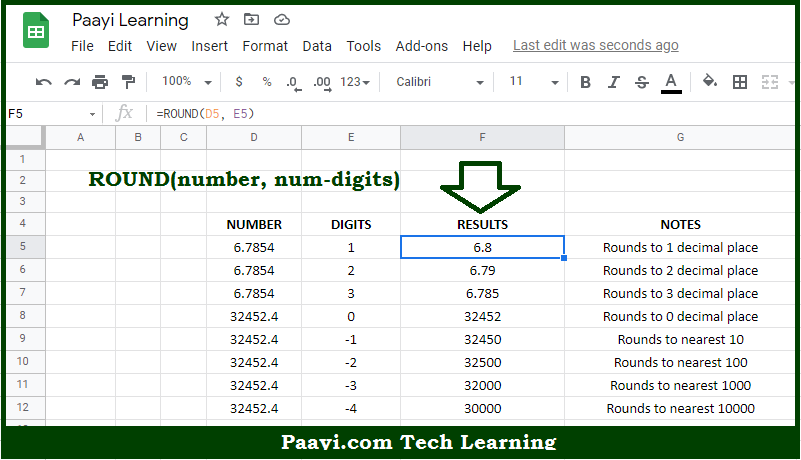The width and height of the screenshot is (801, 460).
Task: Click the RESULTS header cell
Action: pyautogui.click(x=482, y=224)
